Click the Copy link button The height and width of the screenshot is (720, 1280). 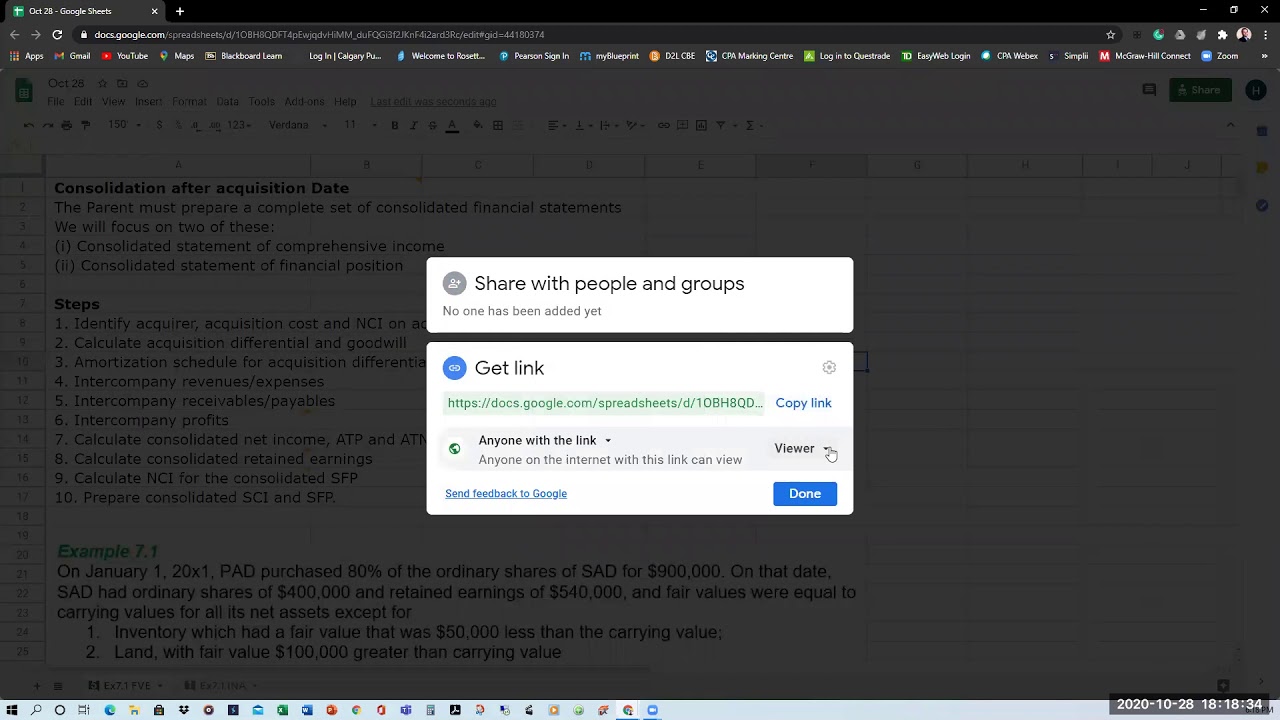[803, 403]
